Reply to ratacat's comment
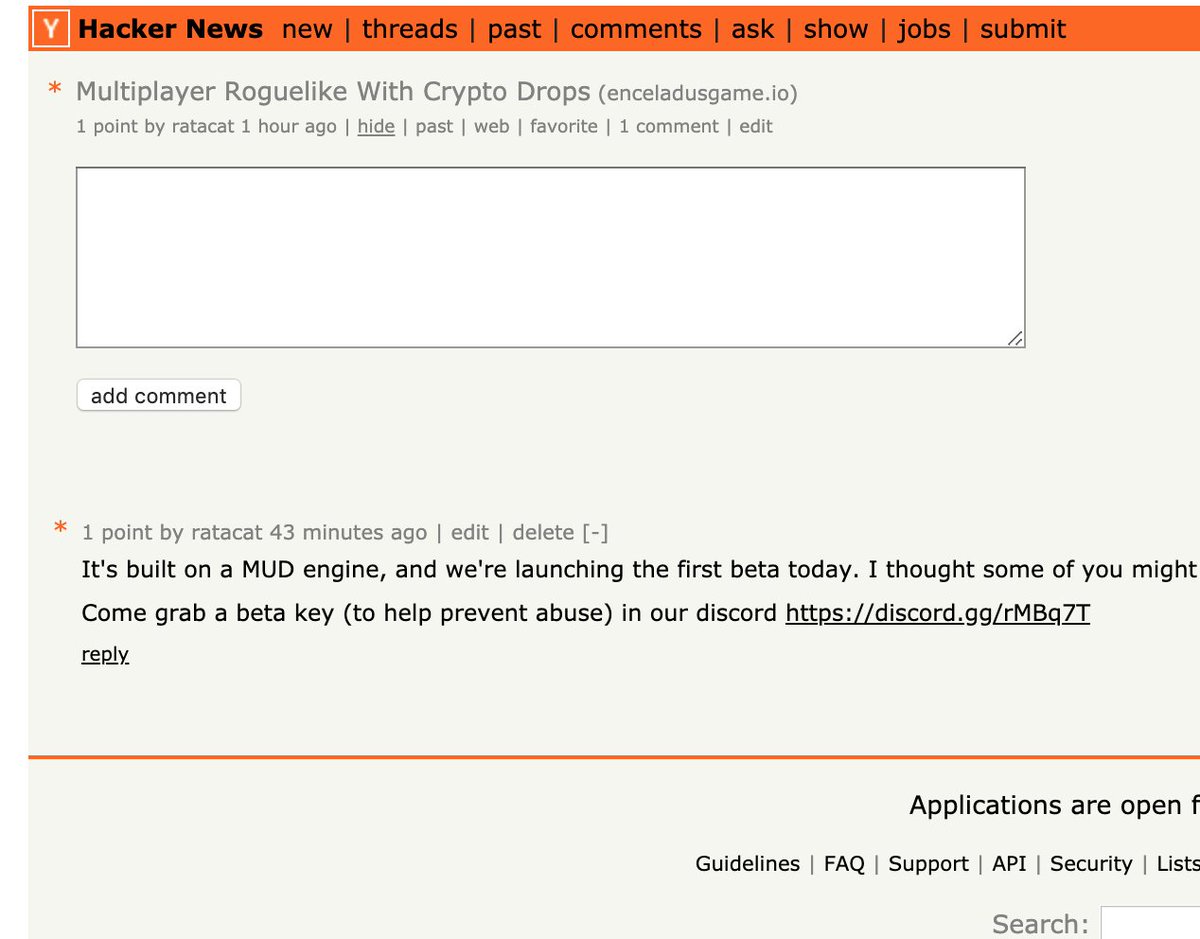This screenshot has height=939, width=1200. [105, 654]
